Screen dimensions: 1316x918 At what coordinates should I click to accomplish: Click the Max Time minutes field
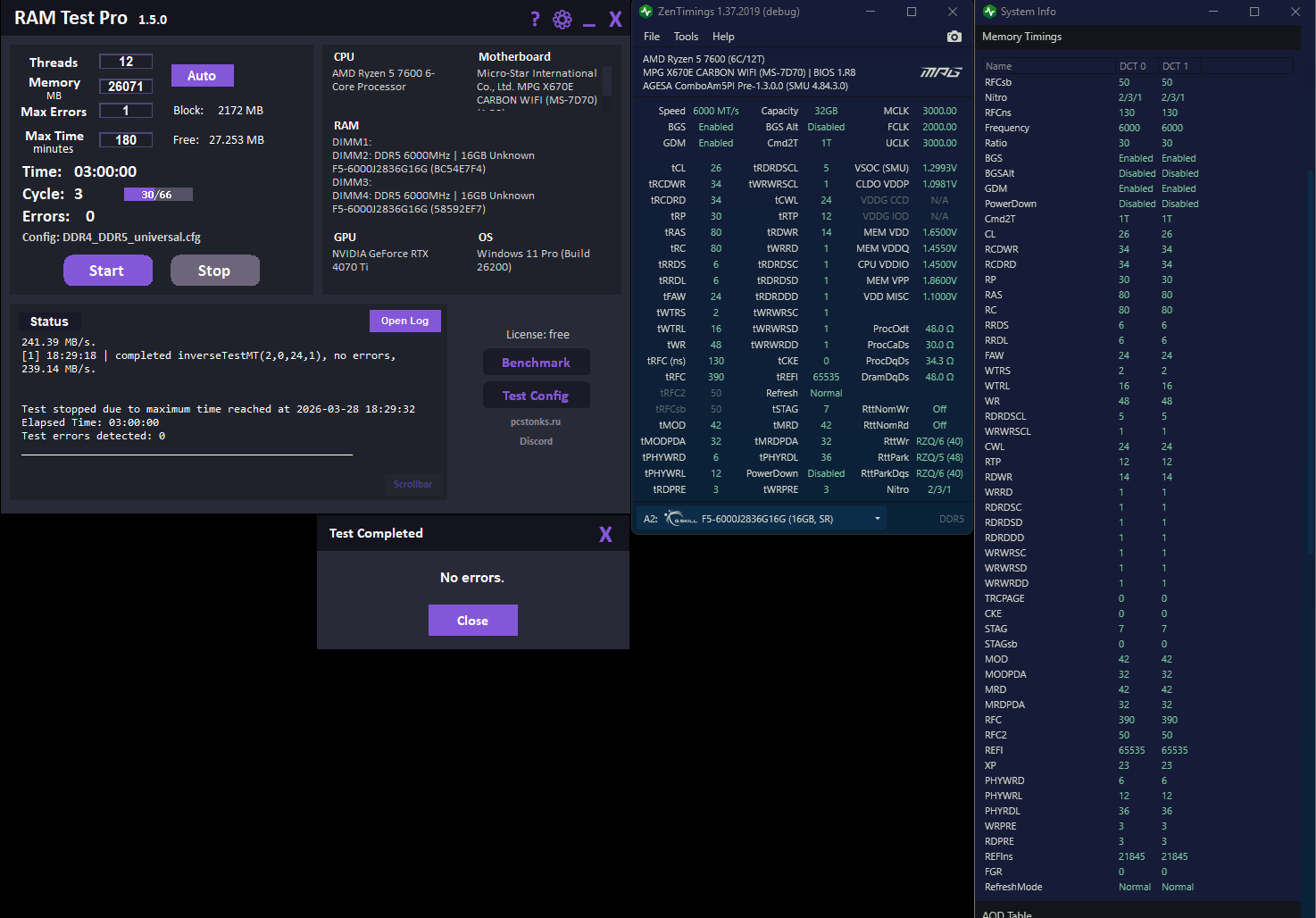126,140
